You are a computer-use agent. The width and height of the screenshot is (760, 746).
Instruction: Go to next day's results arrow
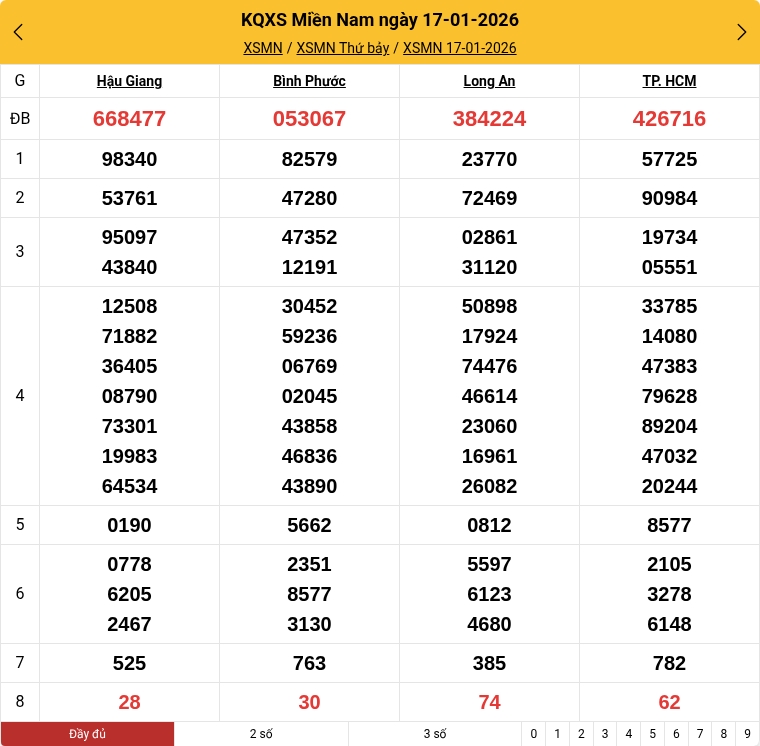(x=741, y=32)
